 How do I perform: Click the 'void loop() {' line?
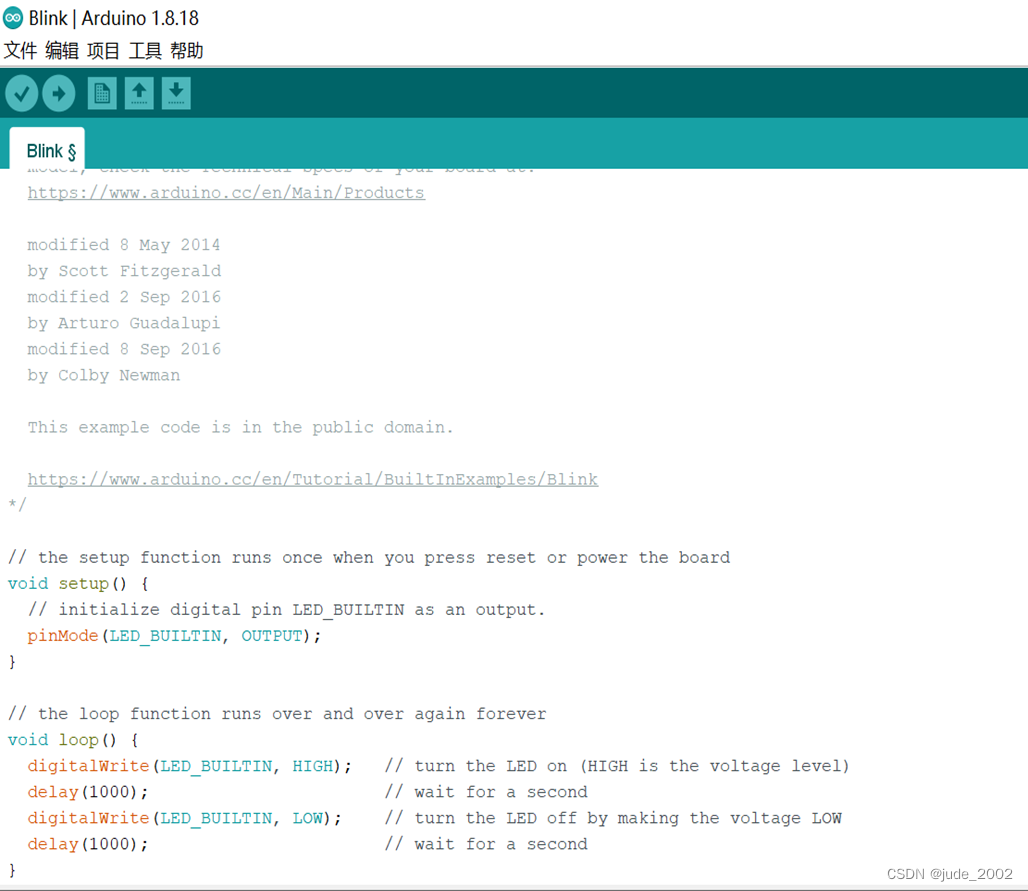(x=73, y=740)
